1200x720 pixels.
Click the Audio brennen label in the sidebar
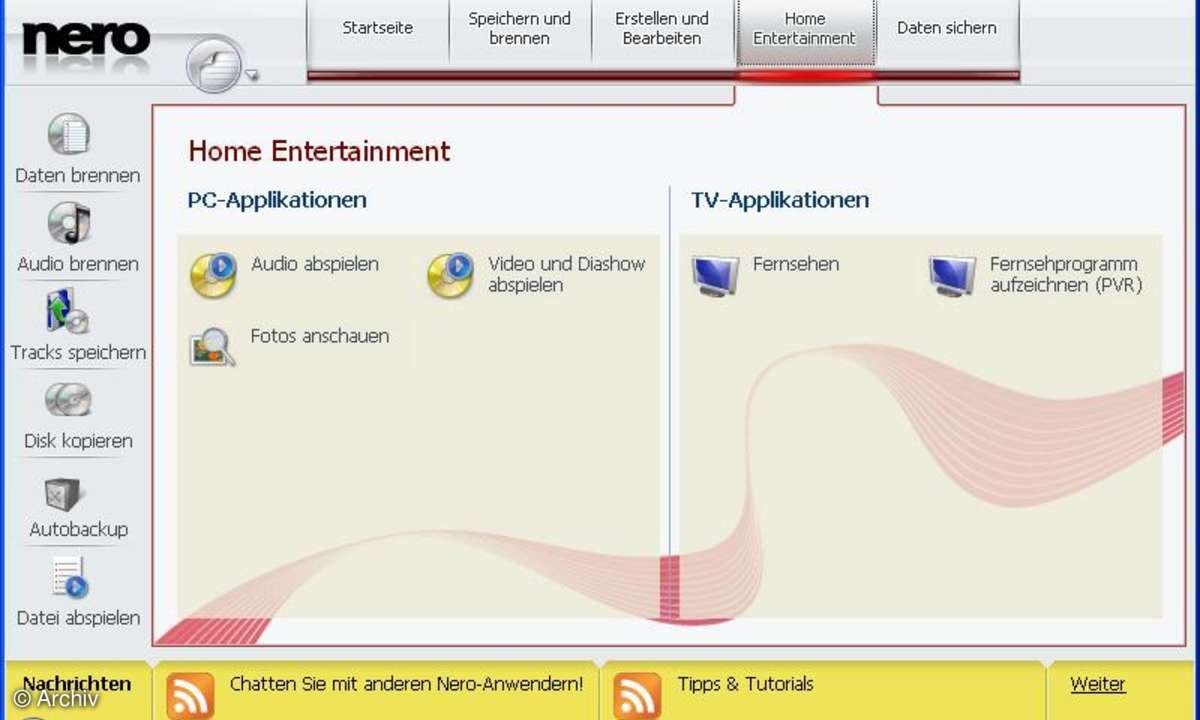tap(78, 264)
